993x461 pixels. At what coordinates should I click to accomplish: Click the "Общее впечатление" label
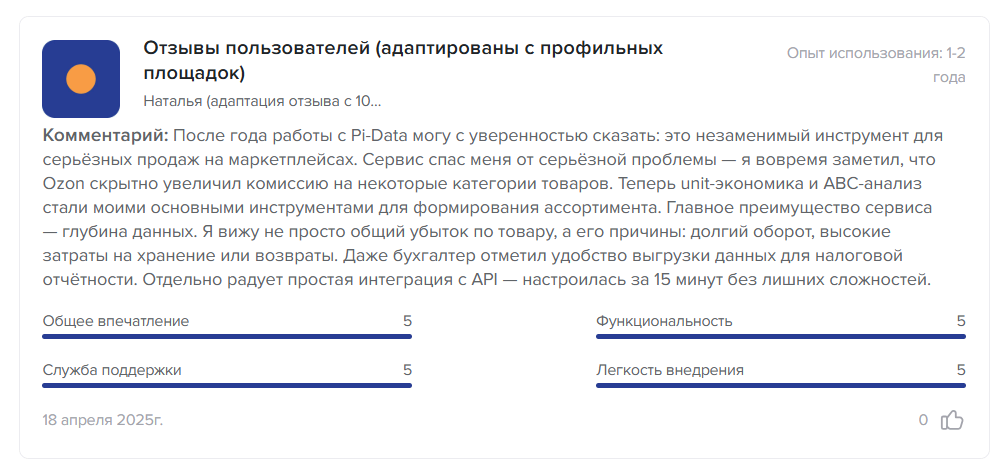click(116, 321)
